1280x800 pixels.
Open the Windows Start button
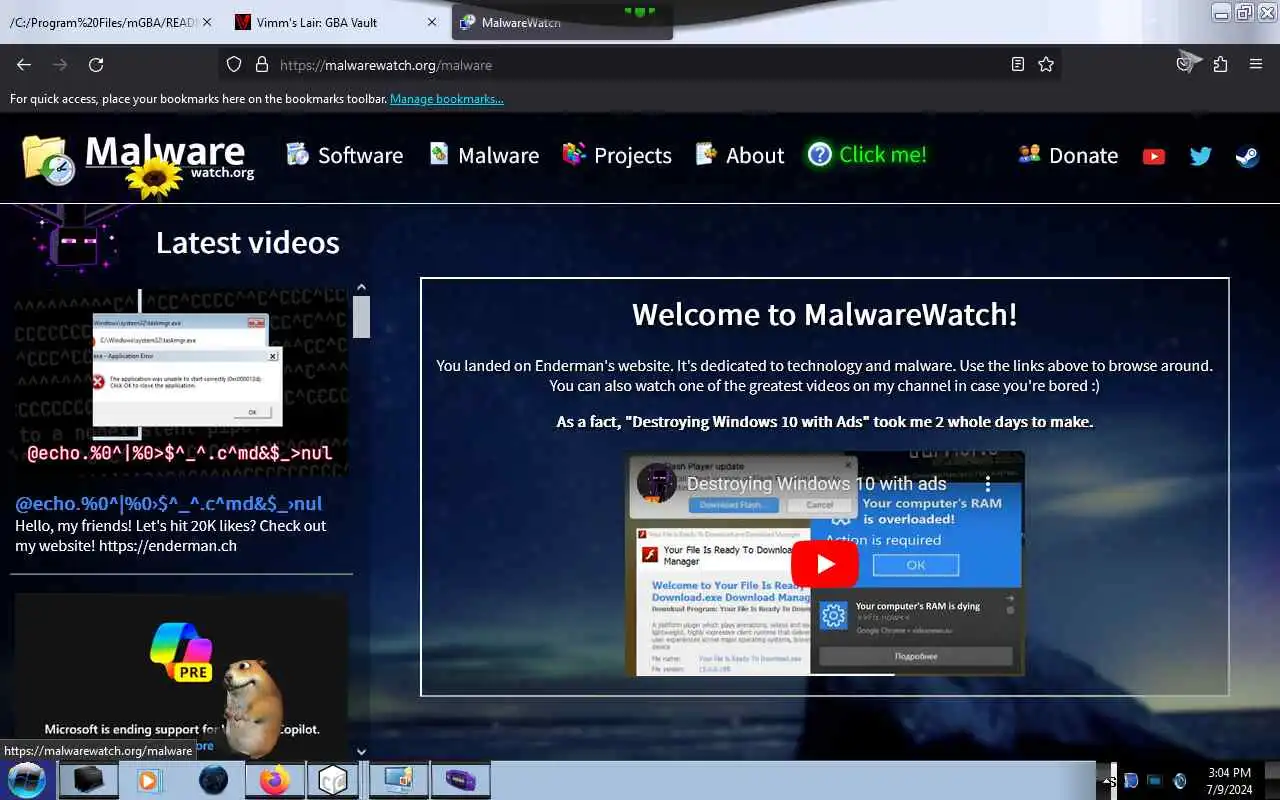(x=26, y=779)
